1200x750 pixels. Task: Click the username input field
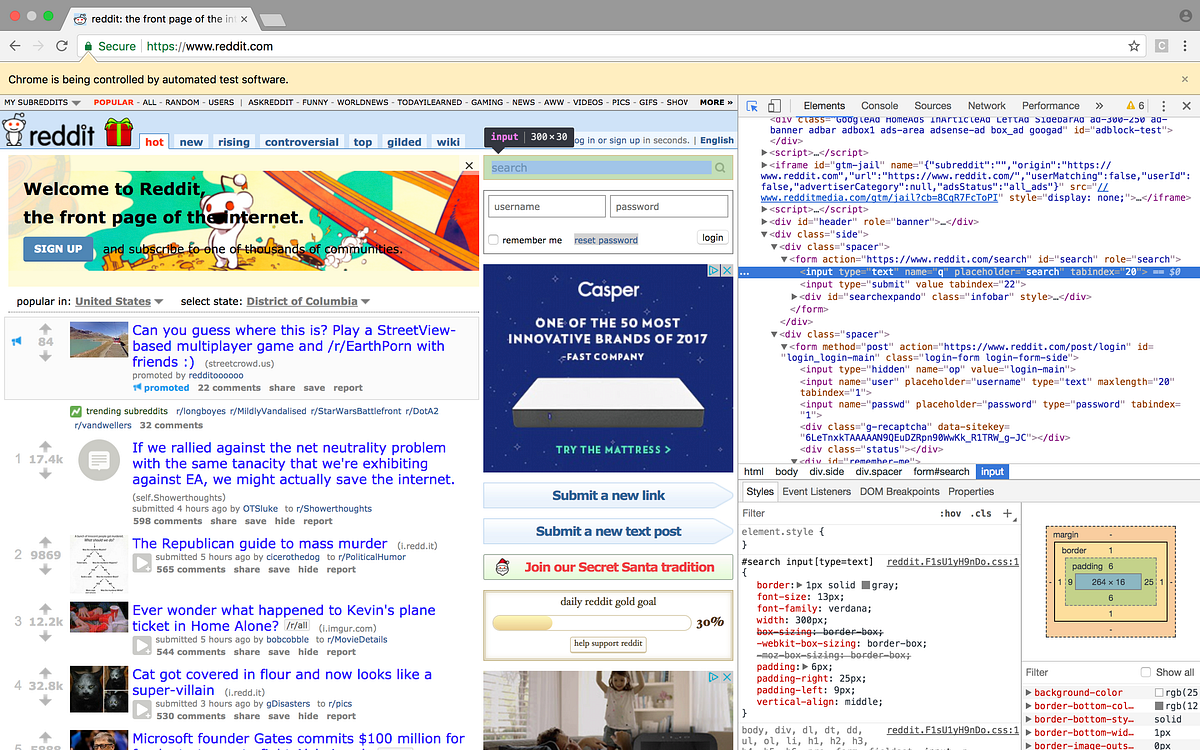[546, 205]
